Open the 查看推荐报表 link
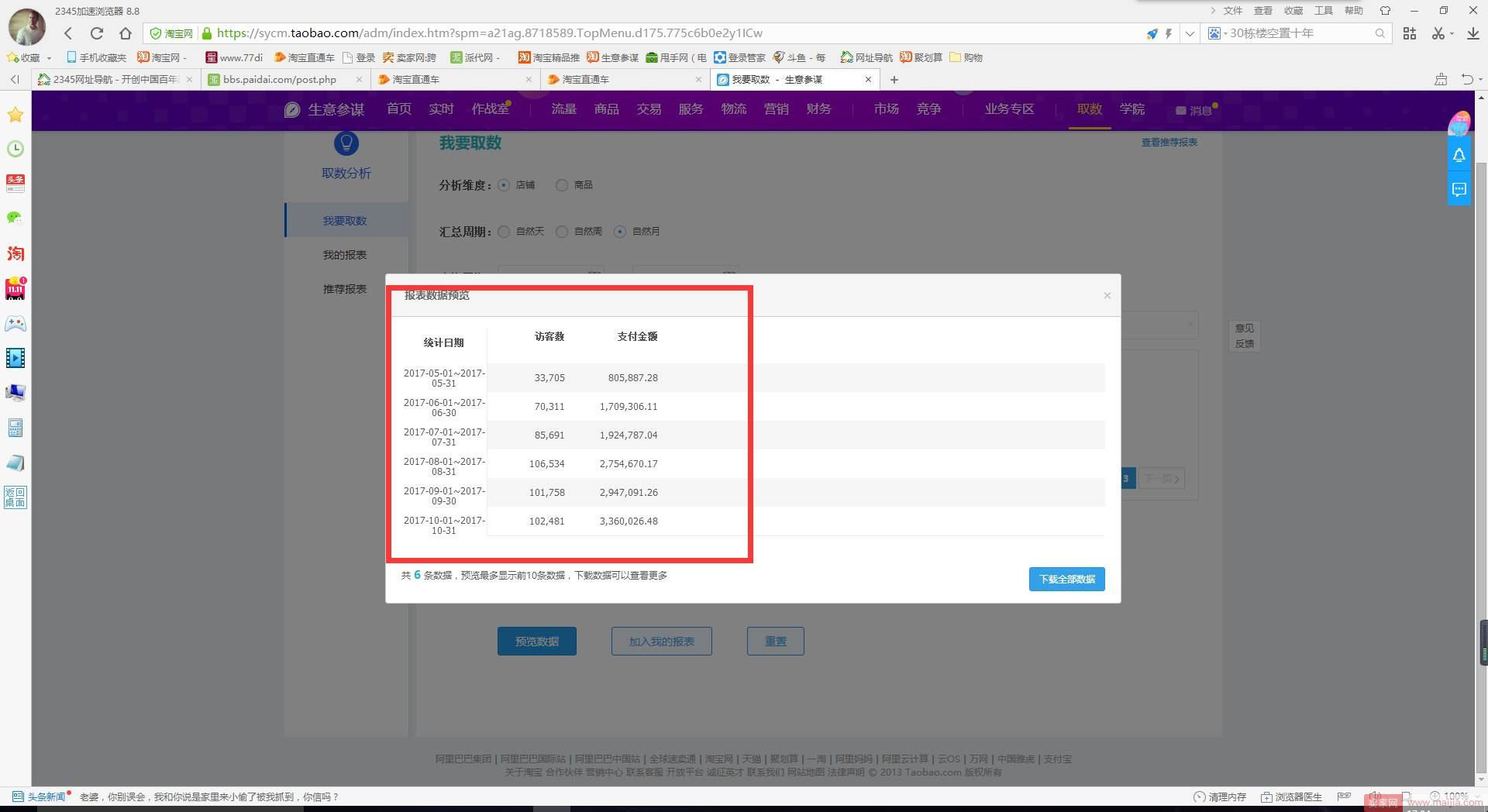1488x812 pixels. coord(1169,143)
